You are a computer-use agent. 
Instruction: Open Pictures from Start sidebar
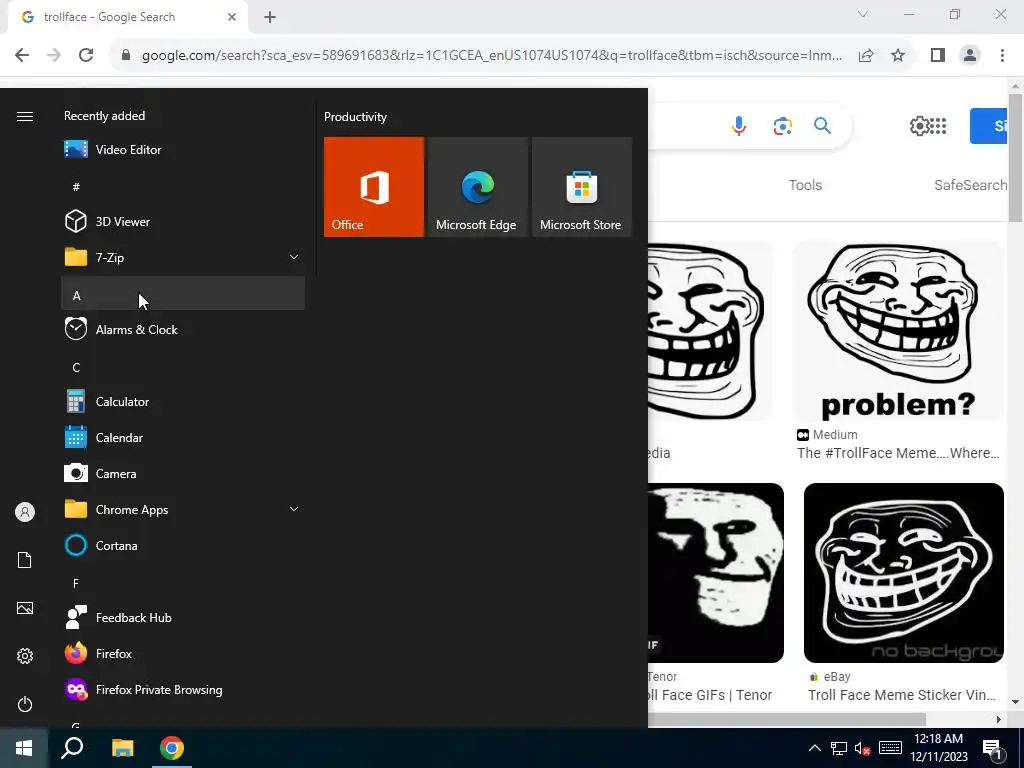tap(25, 608)
